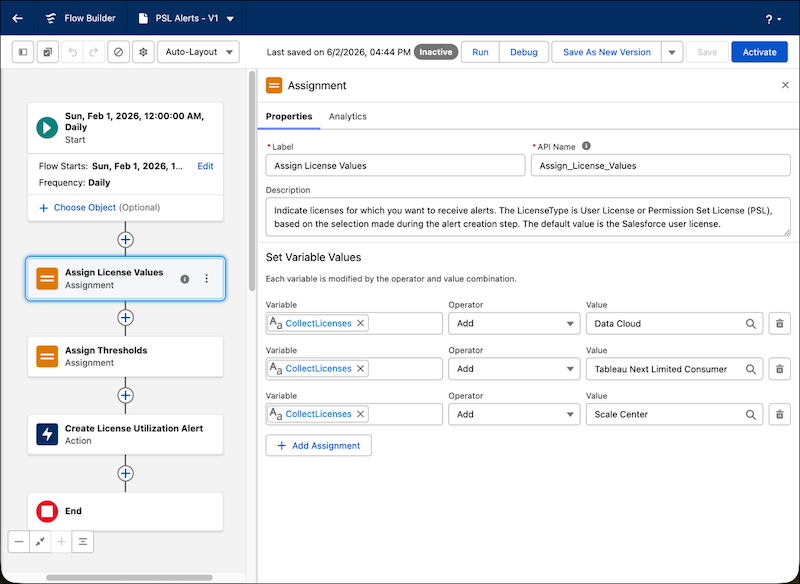The width and height of the screenshot is (800, 584).
Task: Click the fit-to-view zoom icon
Action: tap(40, 542)
